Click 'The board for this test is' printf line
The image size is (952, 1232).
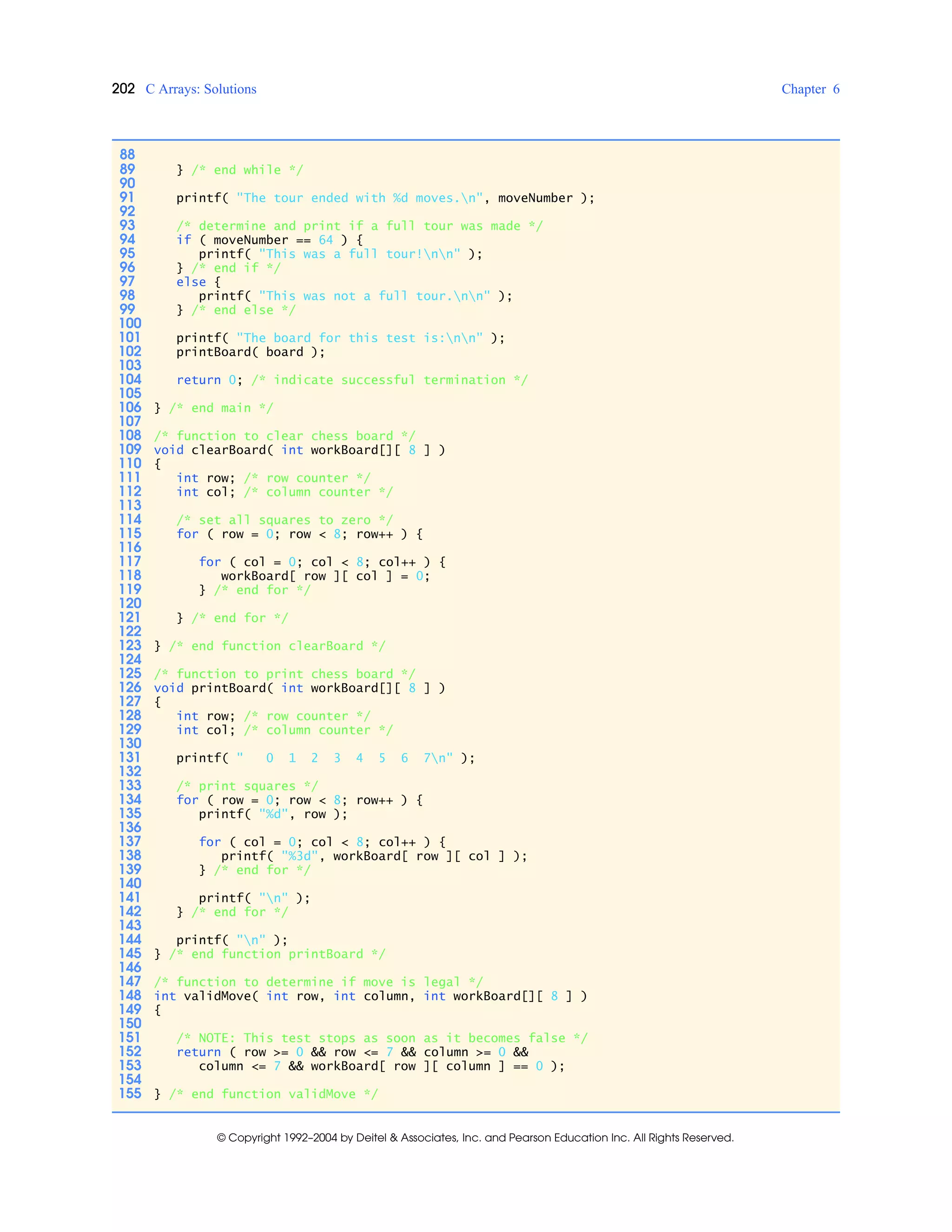(341, 338)
